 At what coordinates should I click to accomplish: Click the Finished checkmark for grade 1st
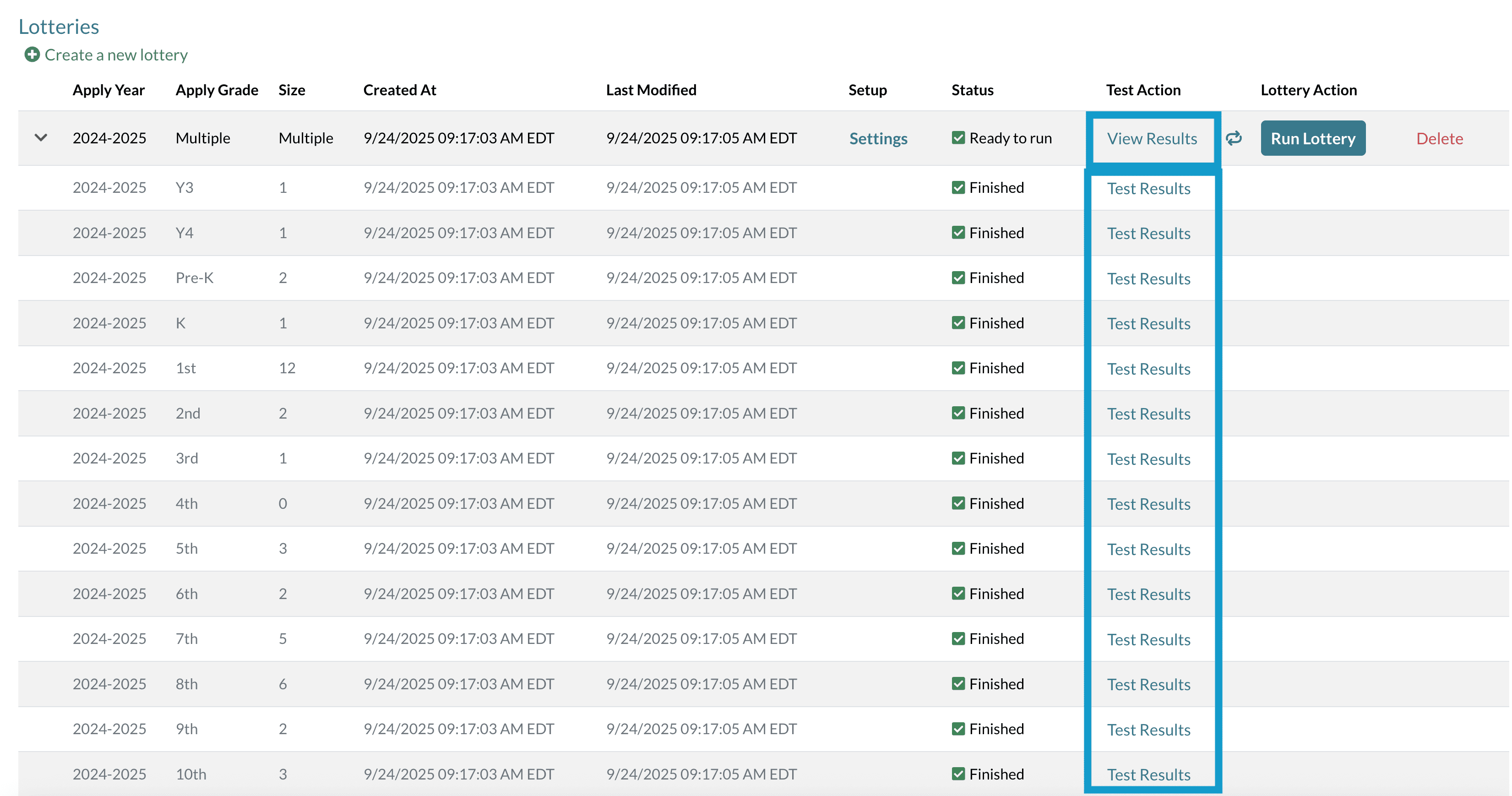pyautogui.click(x=958, y=368)
